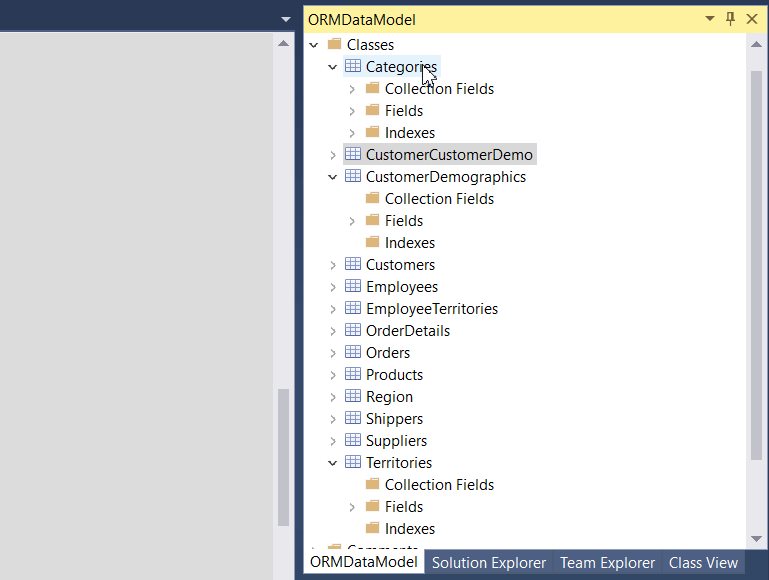Collapse the CustomerDemographics class node
This screenshot has height=580, width=769.
pyautogui.click(x=333, y=177)
